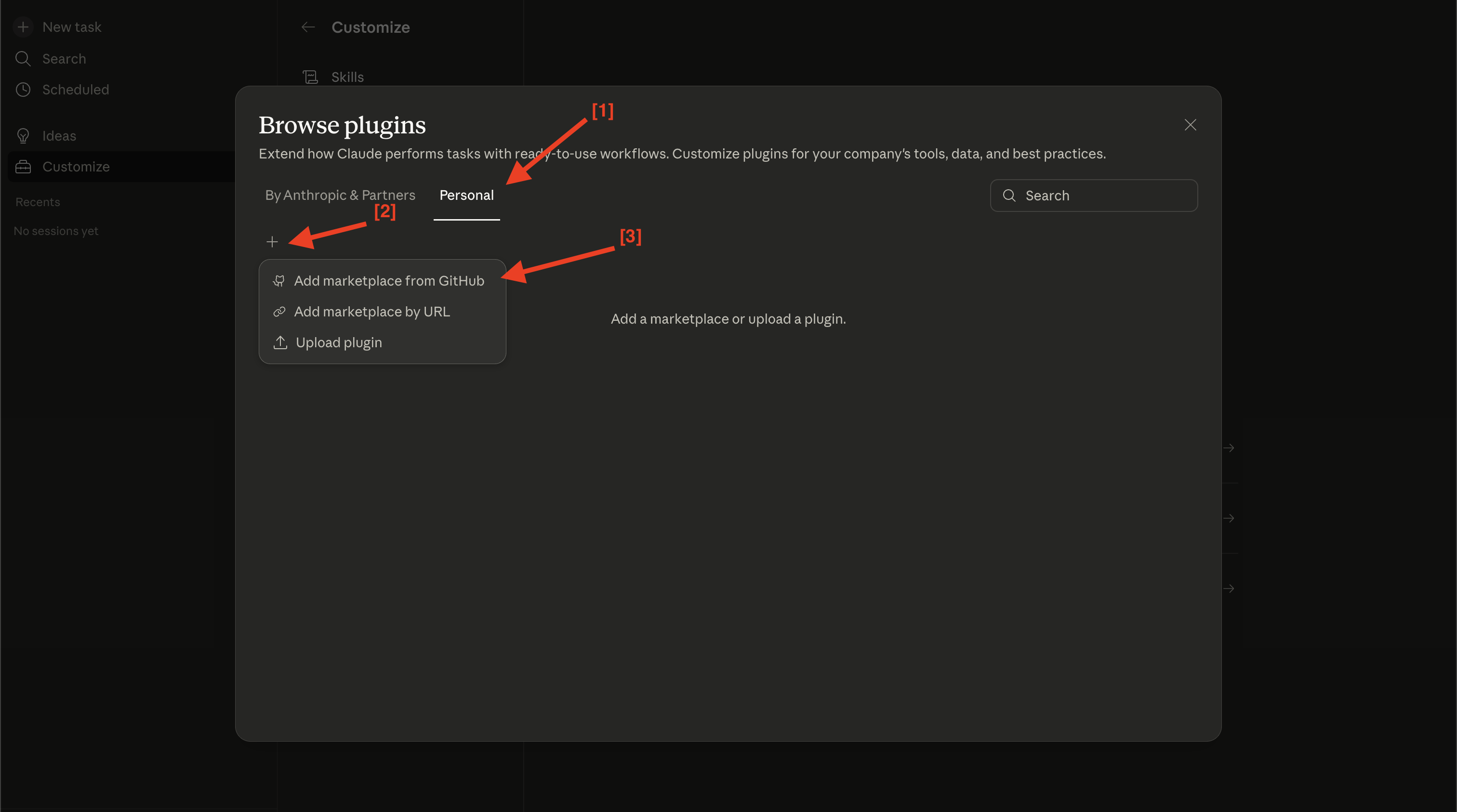Screen dimensions: 1457x812
Task: Click the magnifier inside the plugin search box
Action: pos(1009,195)
